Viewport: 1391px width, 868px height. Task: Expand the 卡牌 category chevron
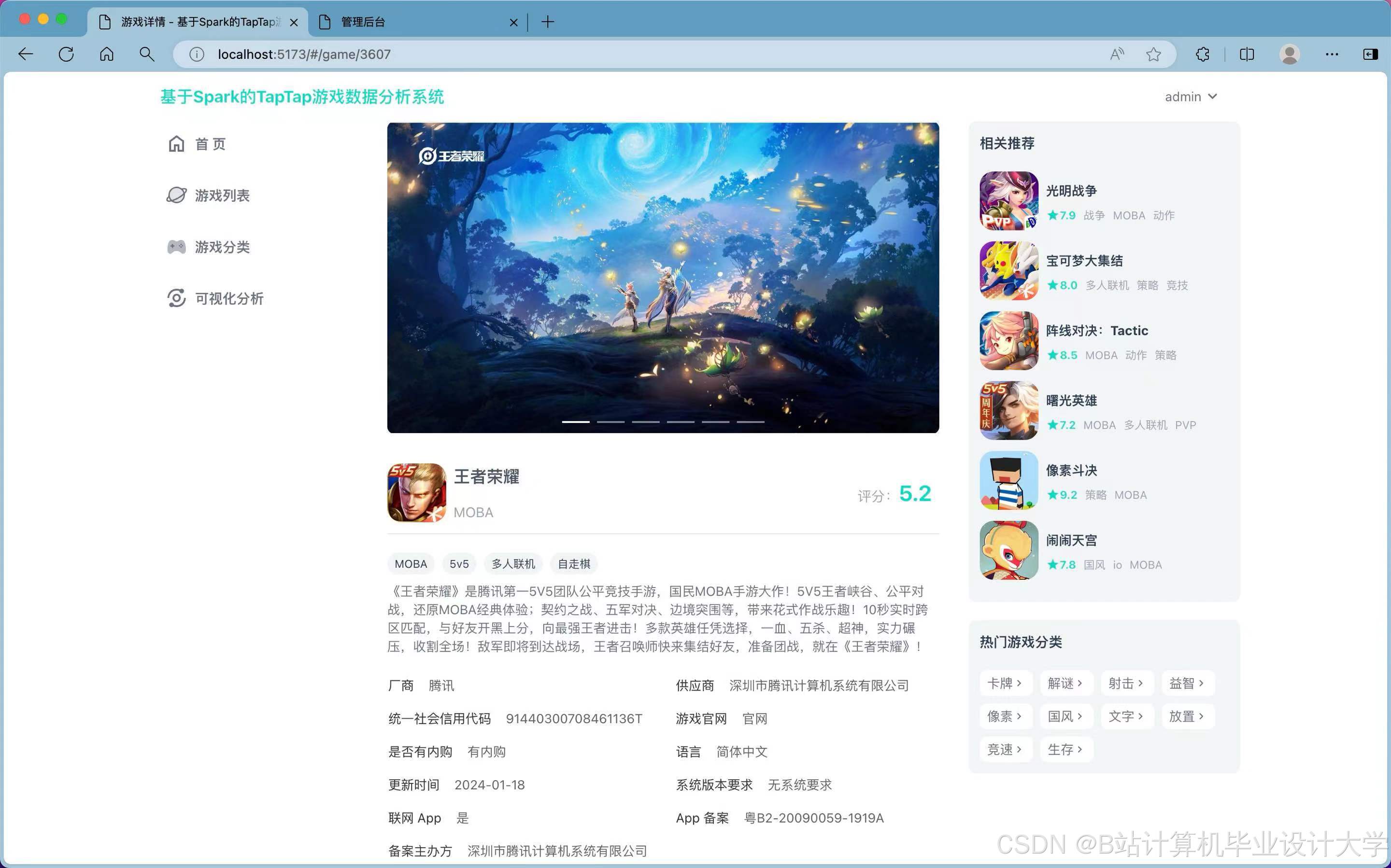[x=1020, y=683]
